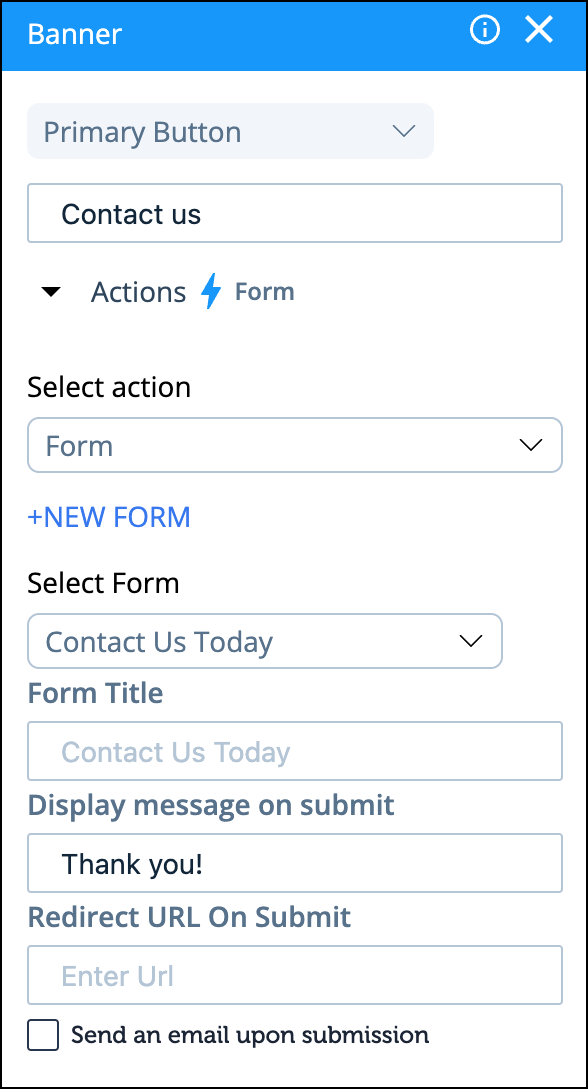The image size is (588, 1089).
Task: Click the chevron on the Select Form field
Action: click(470, 641)
